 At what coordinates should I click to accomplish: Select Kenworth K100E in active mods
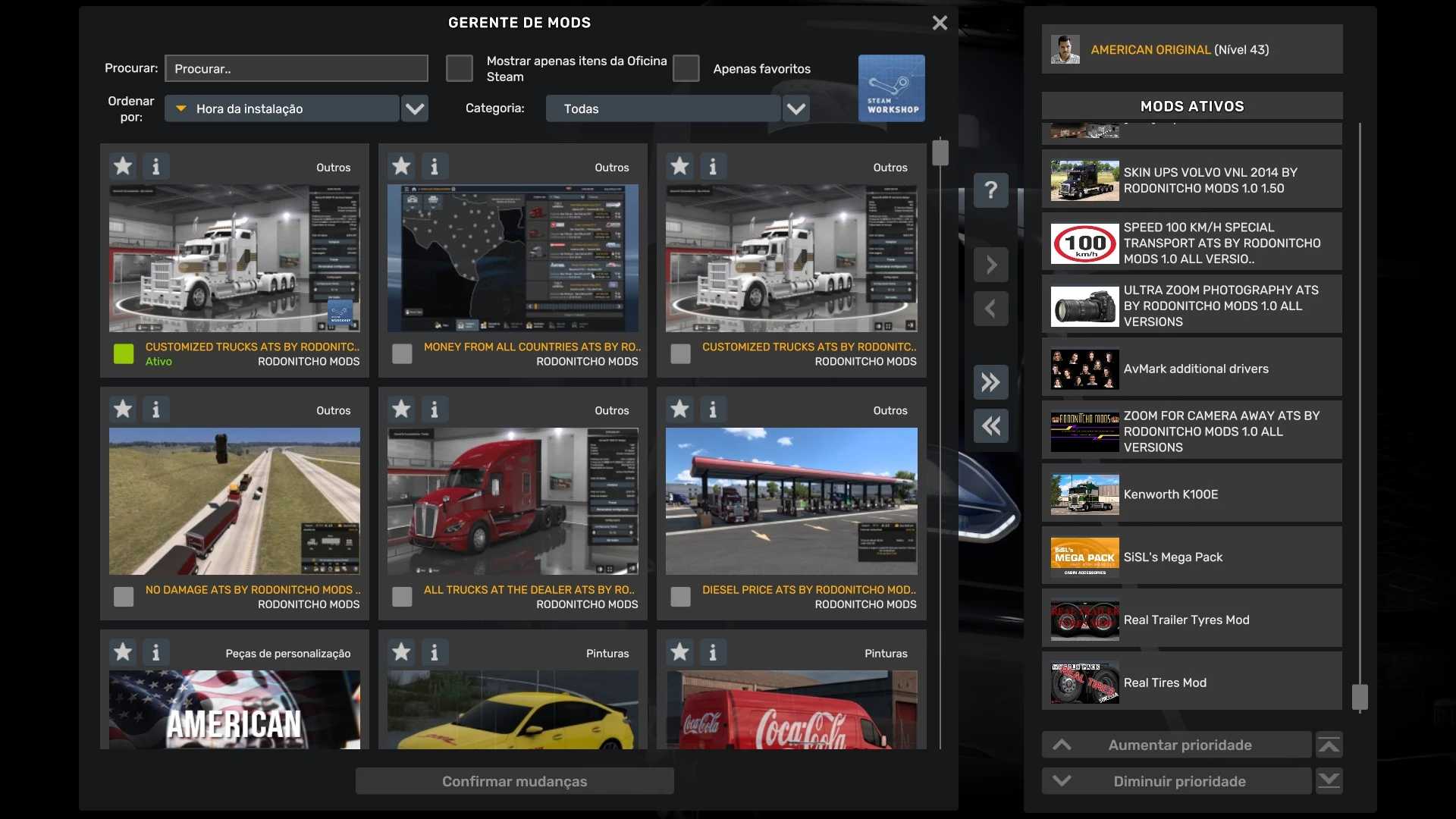pos(1191,494)
